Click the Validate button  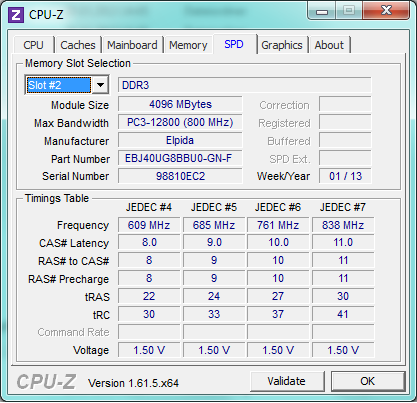pos(286,381)
